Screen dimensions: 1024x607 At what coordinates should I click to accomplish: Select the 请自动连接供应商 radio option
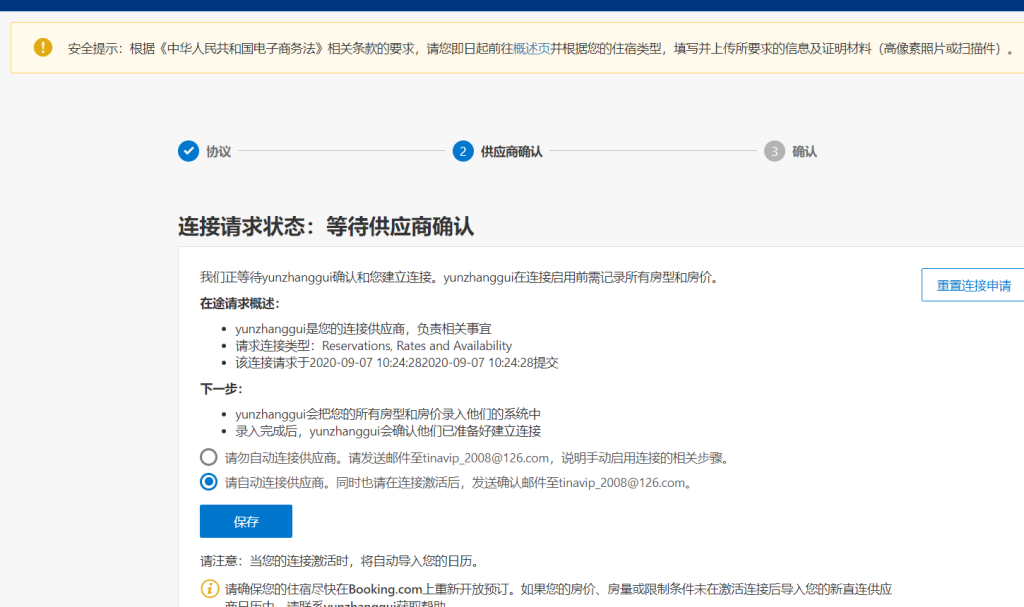pyautogui.click(x=208, y=482)
